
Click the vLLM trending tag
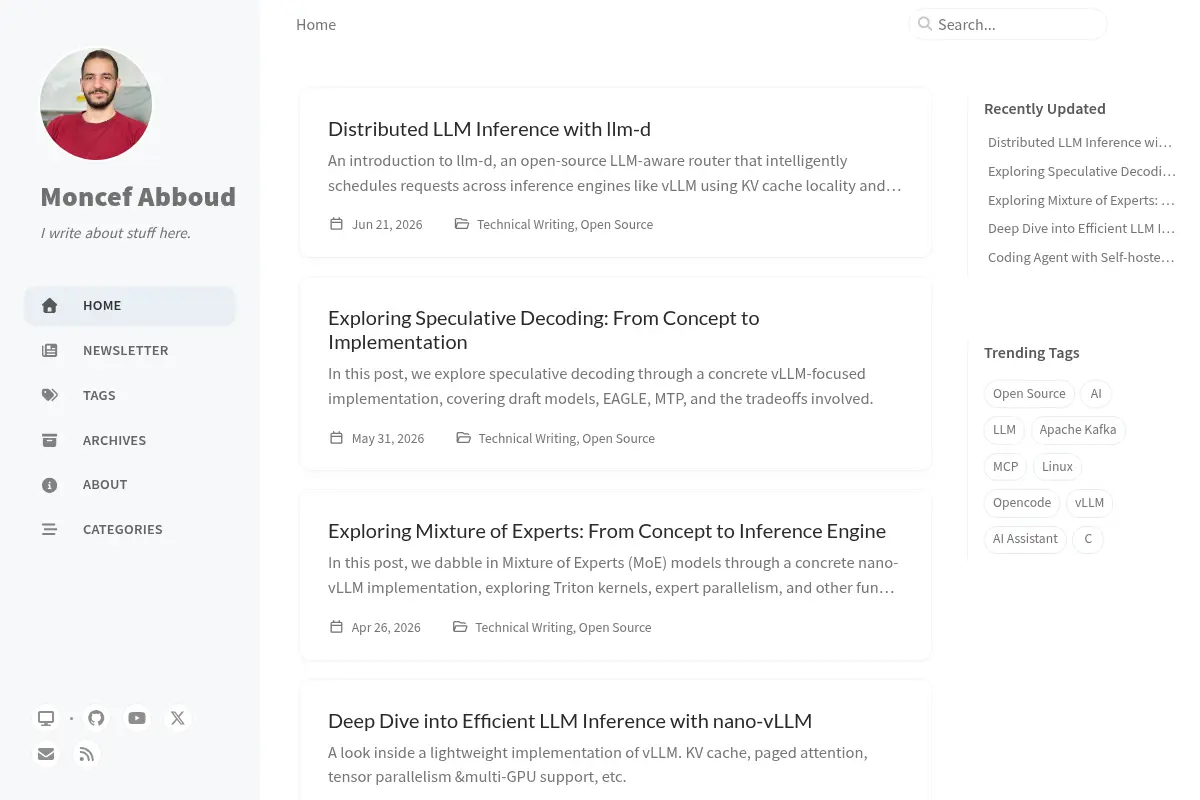[1089, 502]
